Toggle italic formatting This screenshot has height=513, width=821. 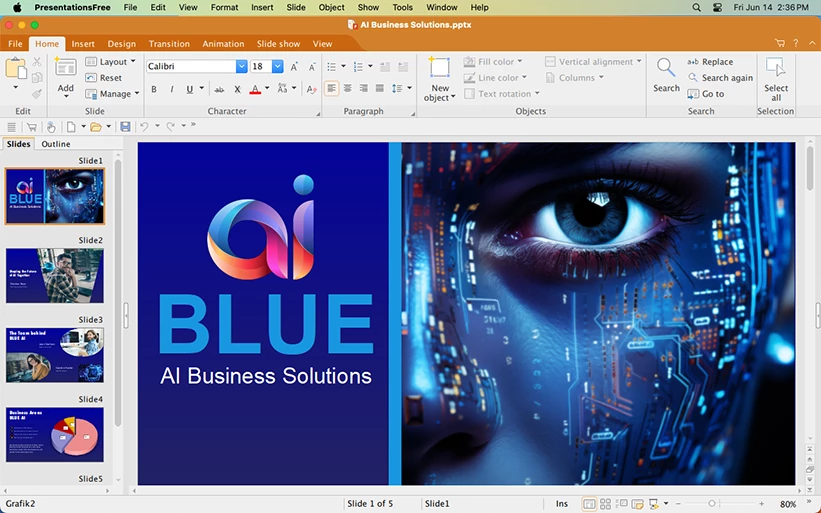click(171, 89)
